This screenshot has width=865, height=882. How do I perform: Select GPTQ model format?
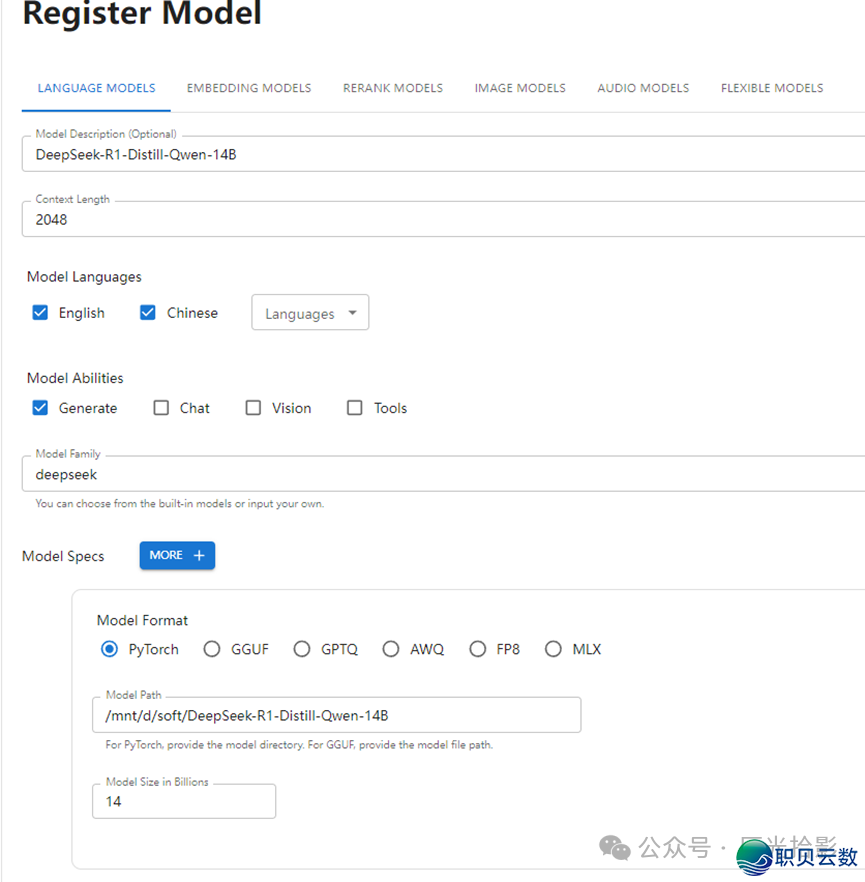click(301, 649)
